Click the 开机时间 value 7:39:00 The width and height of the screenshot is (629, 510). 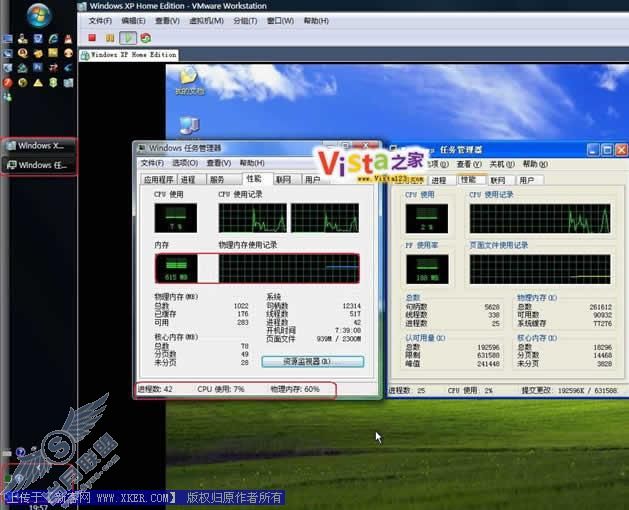click(x=348, y=330)
